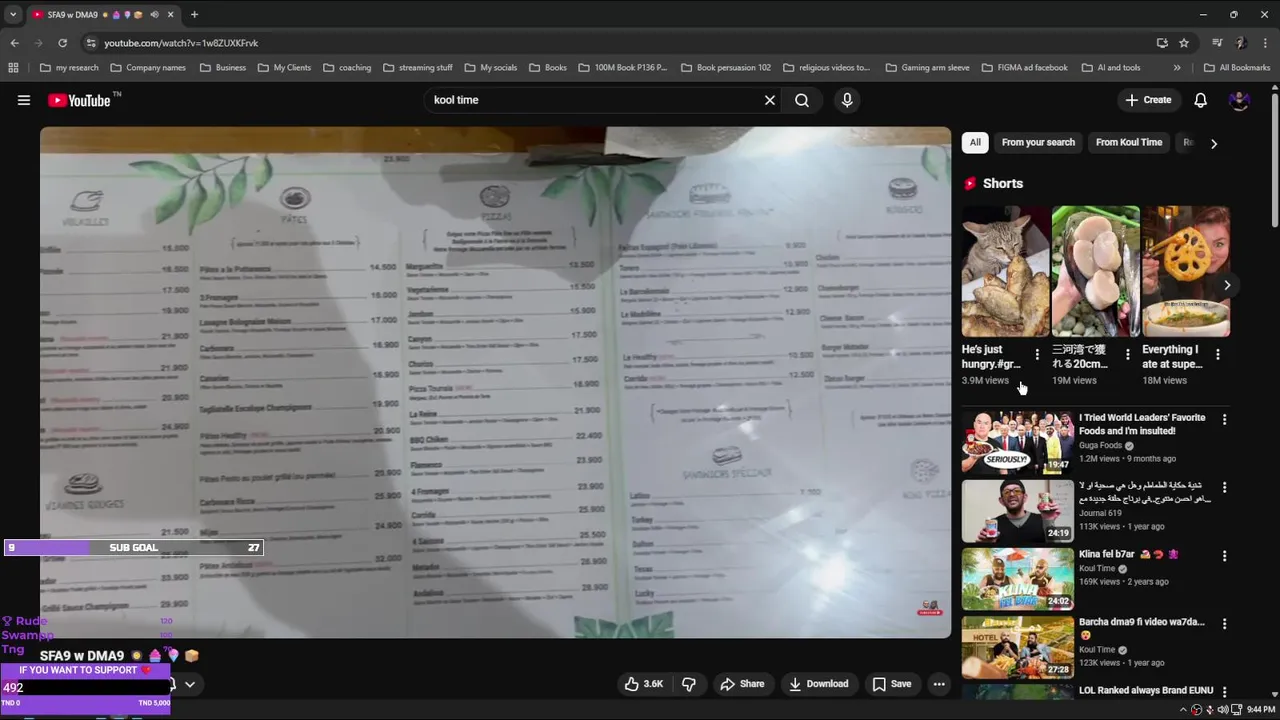Select the 'All' filter chip
1280x720 pixels.
[x=975, y=142]
